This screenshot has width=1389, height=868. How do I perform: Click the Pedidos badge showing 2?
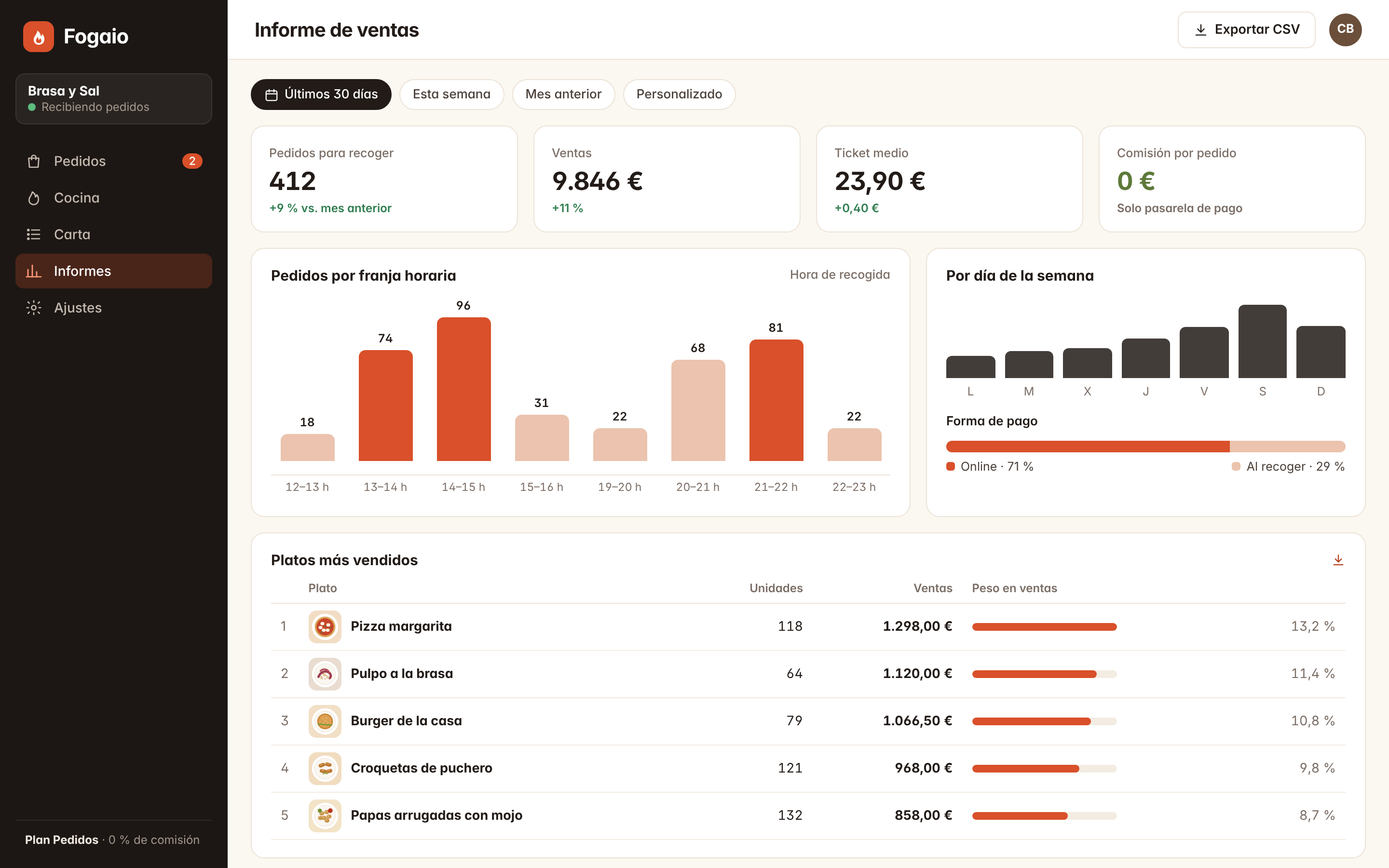tap(192, 162)
